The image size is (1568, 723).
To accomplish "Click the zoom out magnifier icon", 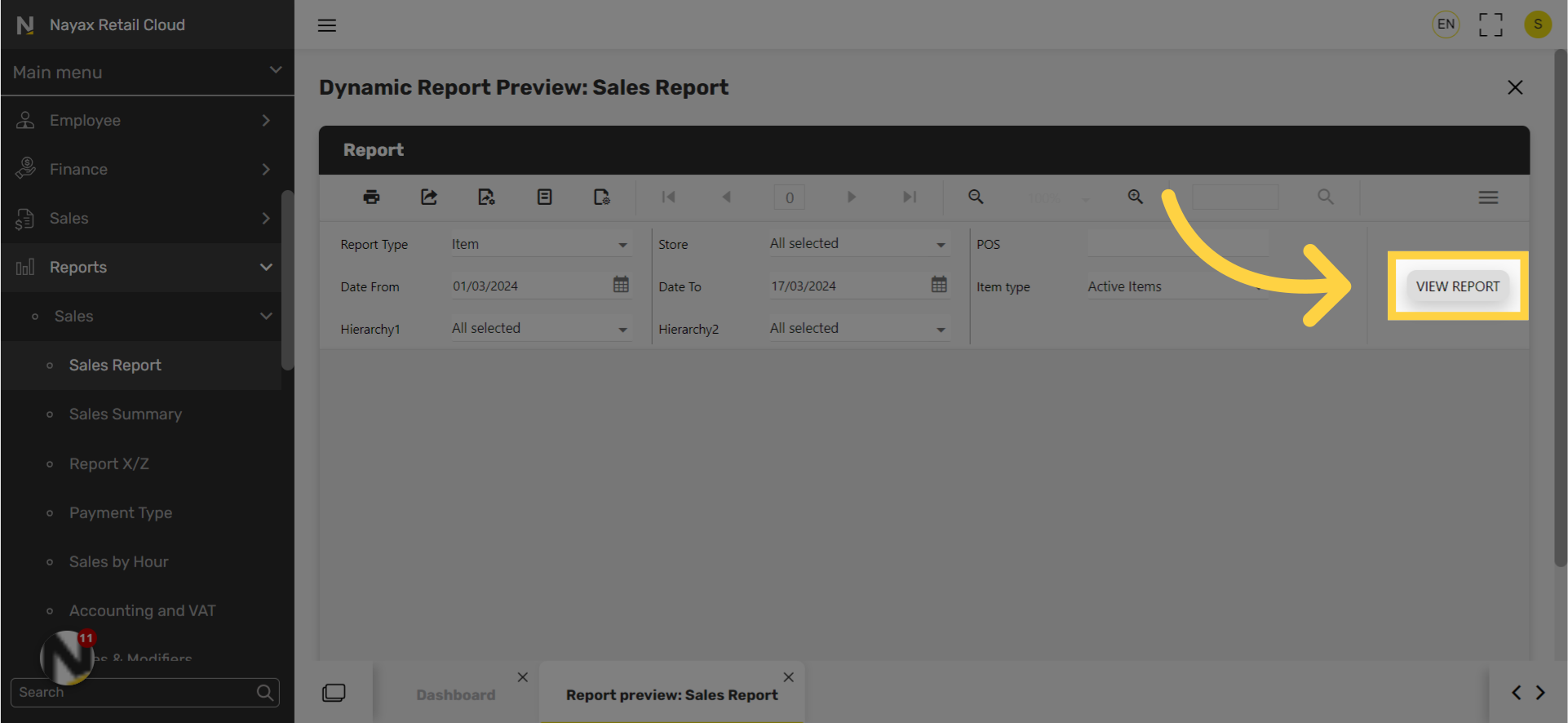I will (976, 197).
